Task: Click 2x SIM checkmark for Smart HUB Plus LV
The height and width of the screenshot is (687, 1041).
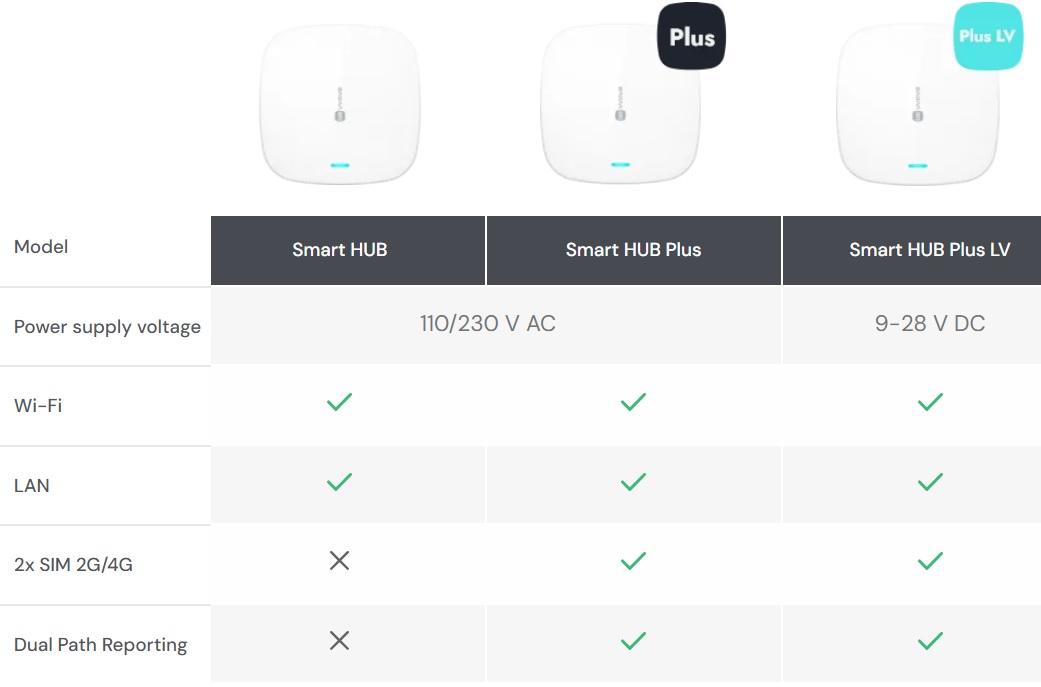Action: (x=930, y=561)
